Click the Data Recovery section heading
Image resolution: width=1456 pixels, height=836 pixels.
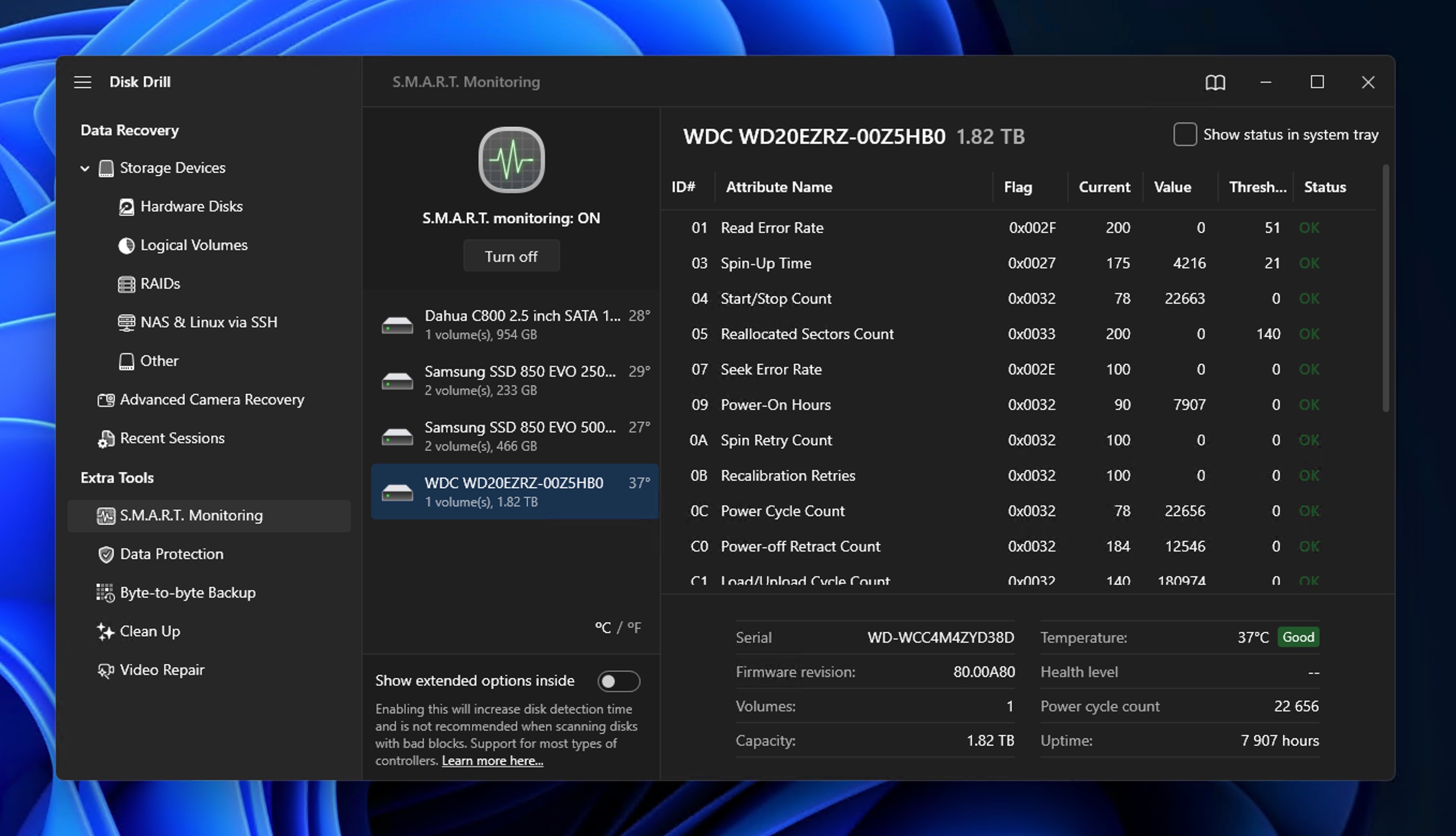[x=130, y=131]
